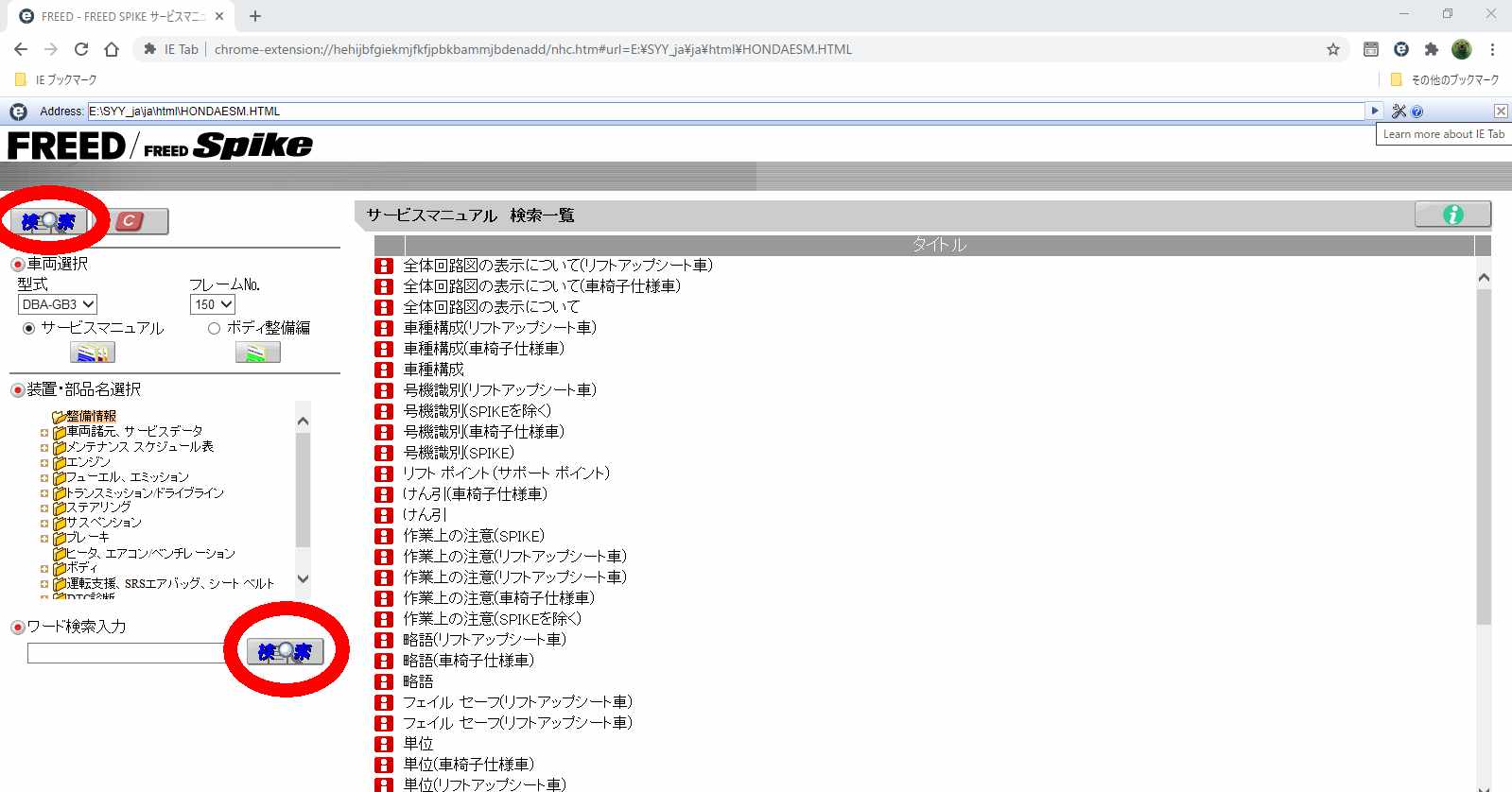Viewport: 1512px width, 792px height.
Task: Open the IE ブックマーク bookmarks folder
Action: [57, 79]
